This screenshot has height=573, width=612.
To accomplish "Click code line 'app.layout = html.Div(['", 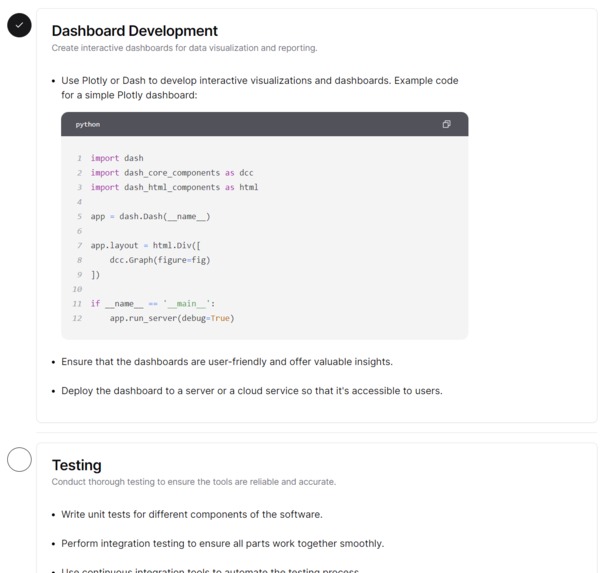I will click(x=146, y=246).
